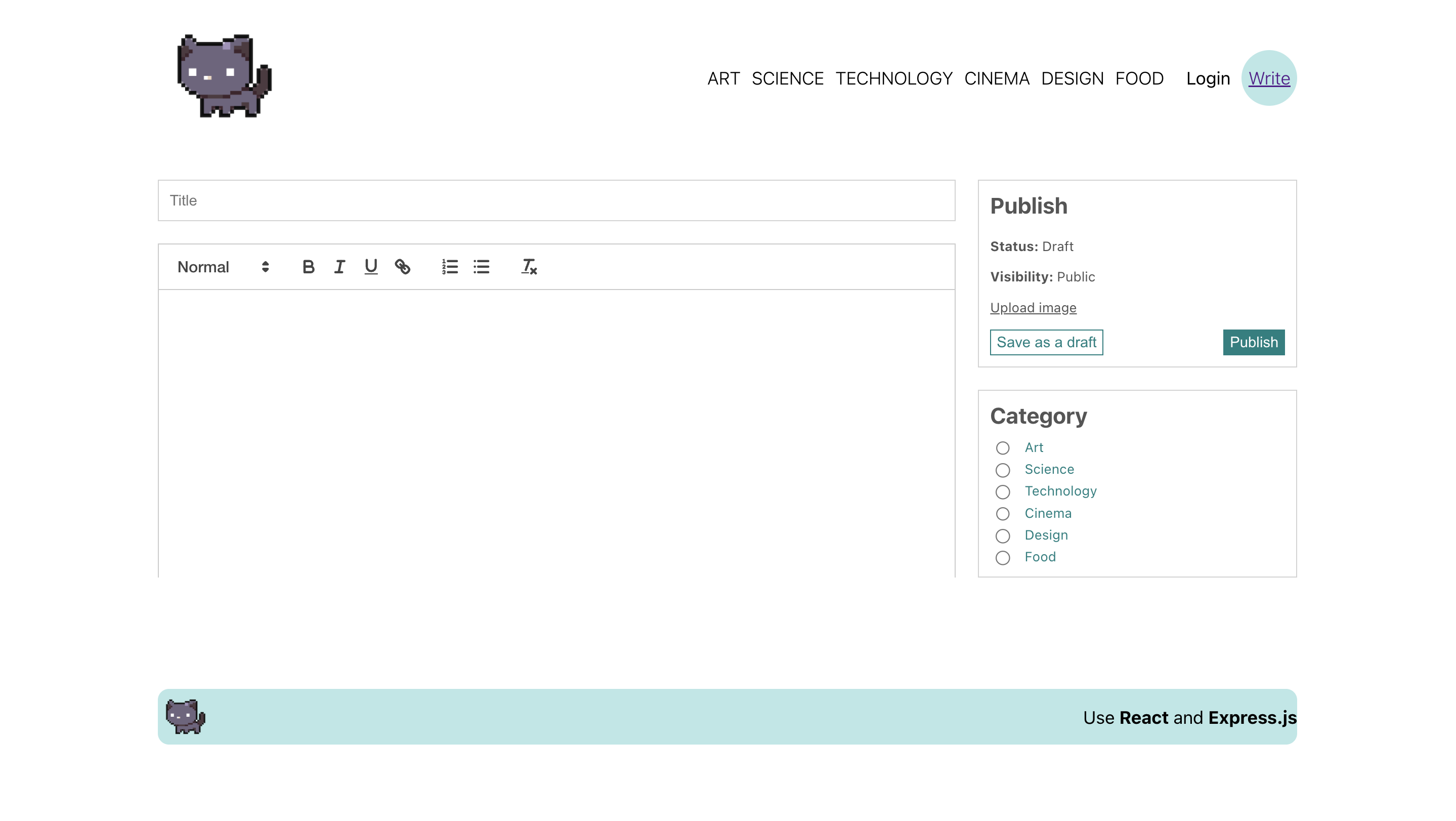This screenshot has height=821, width=1456.
Task: Toggle bold formatting in the editor
Action: pyautogui.click(x=308, y=266)
